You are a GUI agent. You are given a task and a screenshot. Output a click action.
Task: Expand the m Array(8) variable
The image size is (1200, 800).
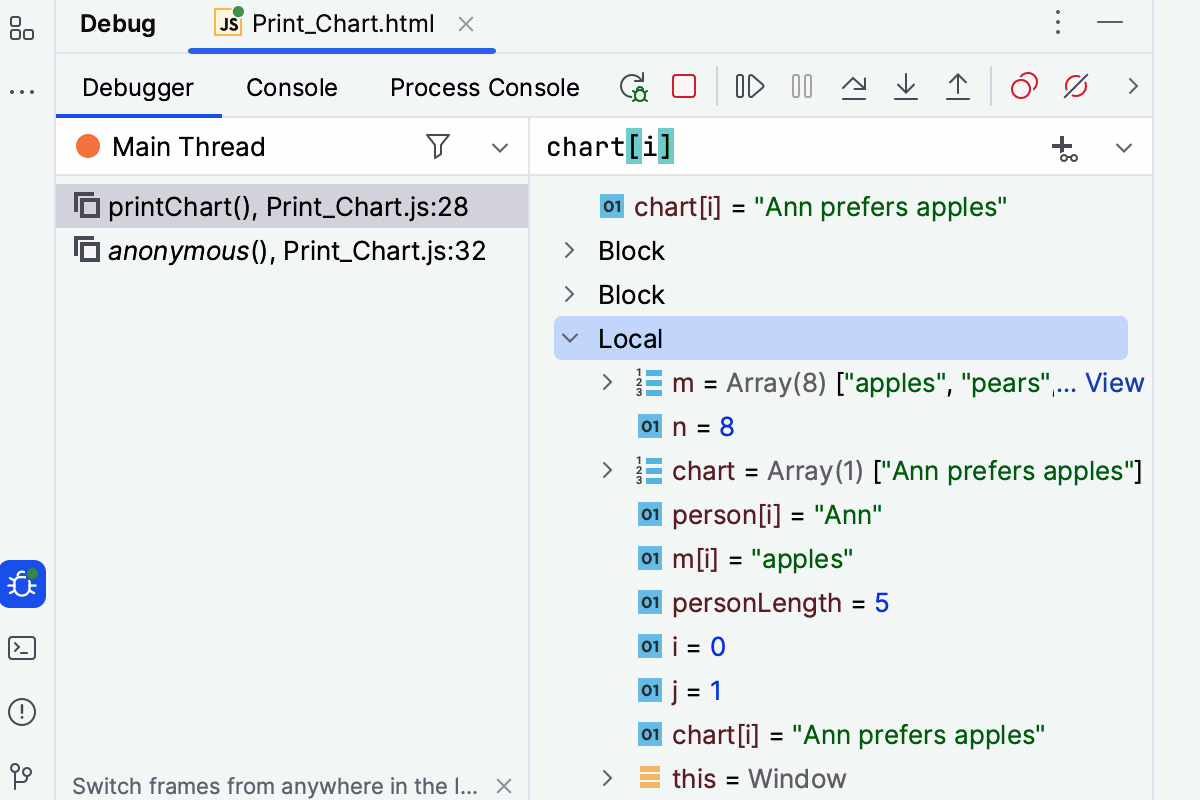pyautogui.click(x=607, y=382)
